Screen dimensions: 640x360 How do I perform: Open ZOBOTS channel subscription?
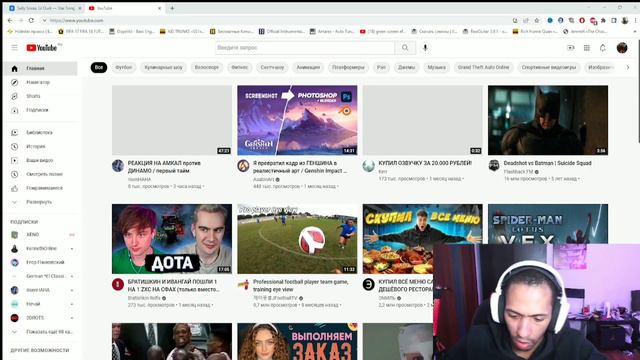tap(40, 318)
